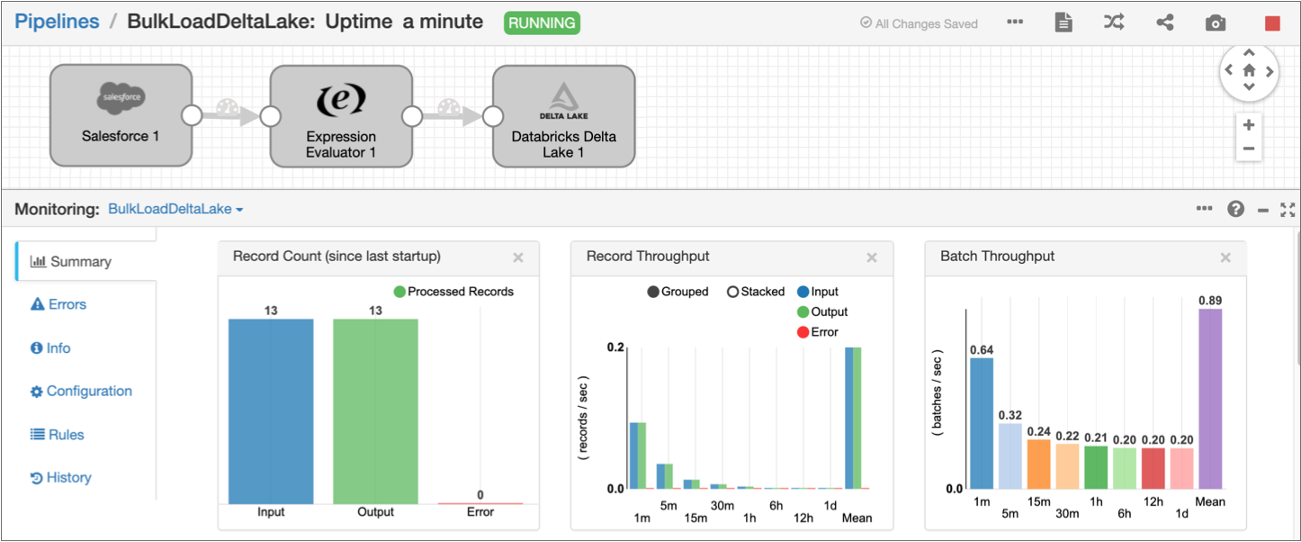This screenshot has width=1301, height=542.
Task: Open the BulkLoadDeltaLake monitoring dropdown
Action: click(x=176, y=209)
